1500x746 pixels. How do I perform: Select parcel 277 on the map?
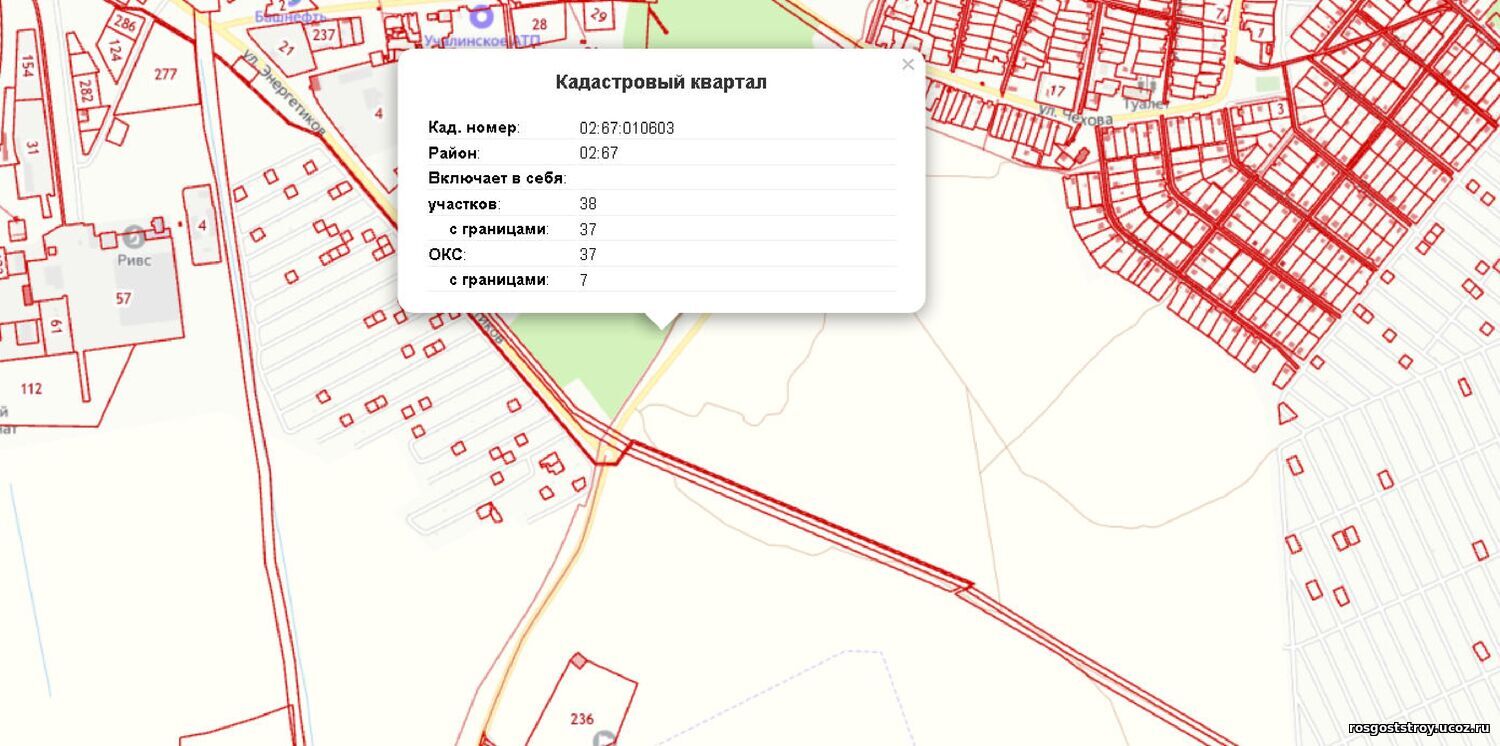pyautogui.click(x=165, y=75)
